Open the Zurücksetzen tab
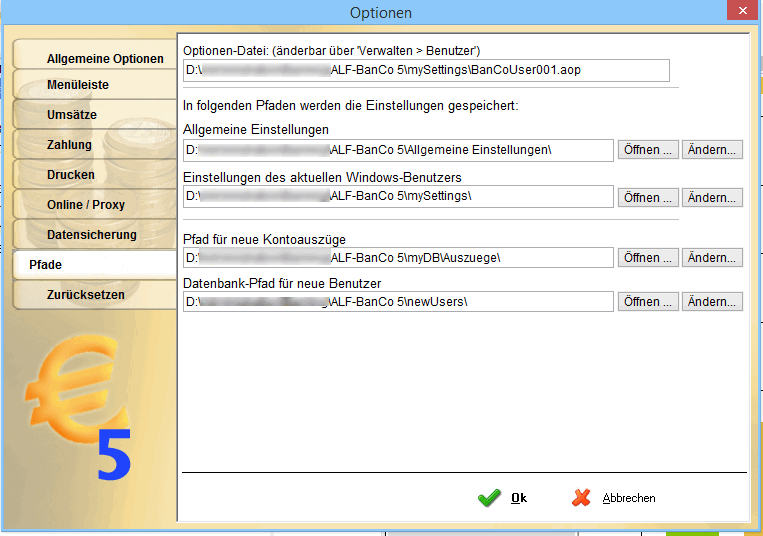Image resolution: width=763 pixels, height=536 pixels. pyautogui.click(x=95, y=295)
